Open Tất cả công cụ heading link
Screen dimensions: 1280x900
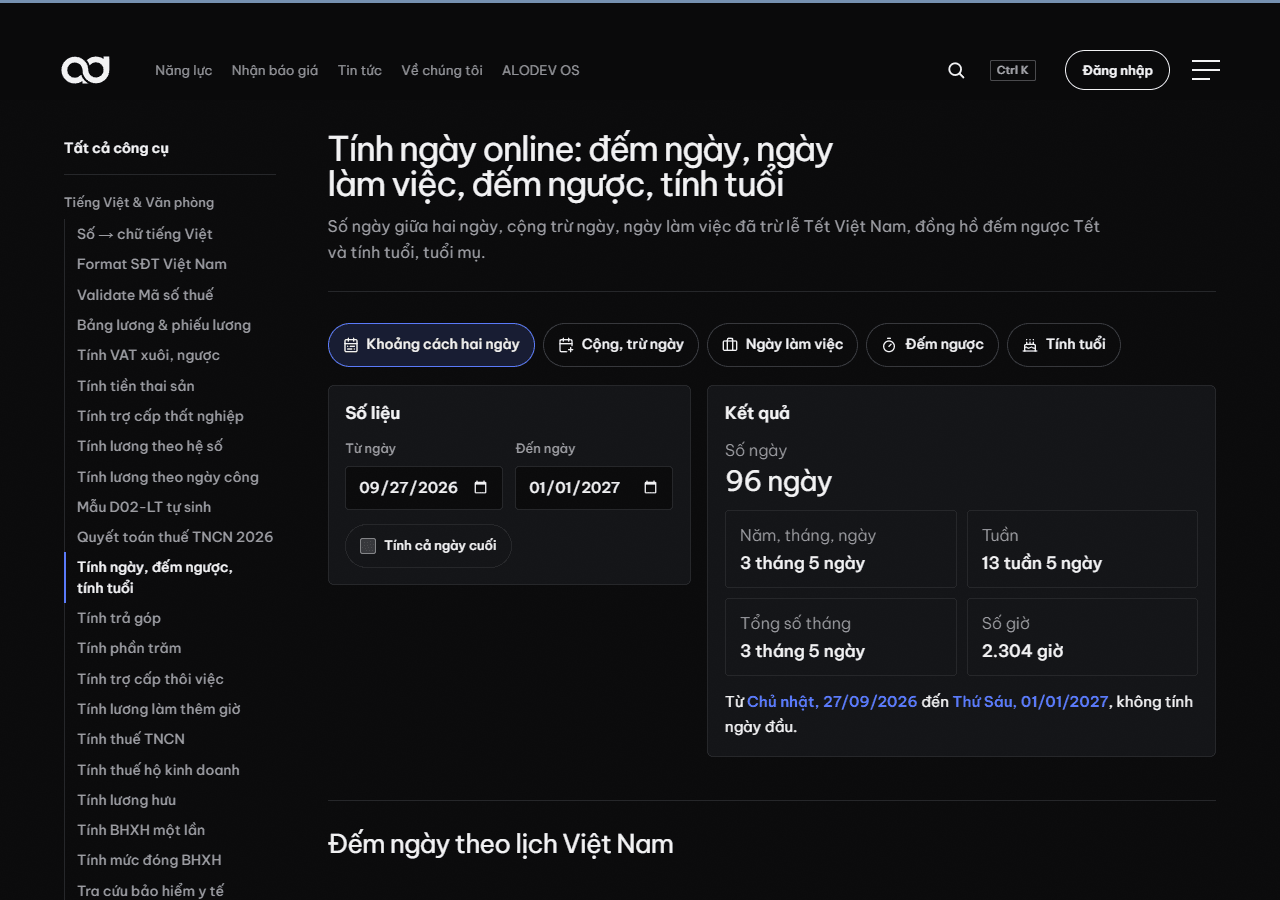click(116, 148)
